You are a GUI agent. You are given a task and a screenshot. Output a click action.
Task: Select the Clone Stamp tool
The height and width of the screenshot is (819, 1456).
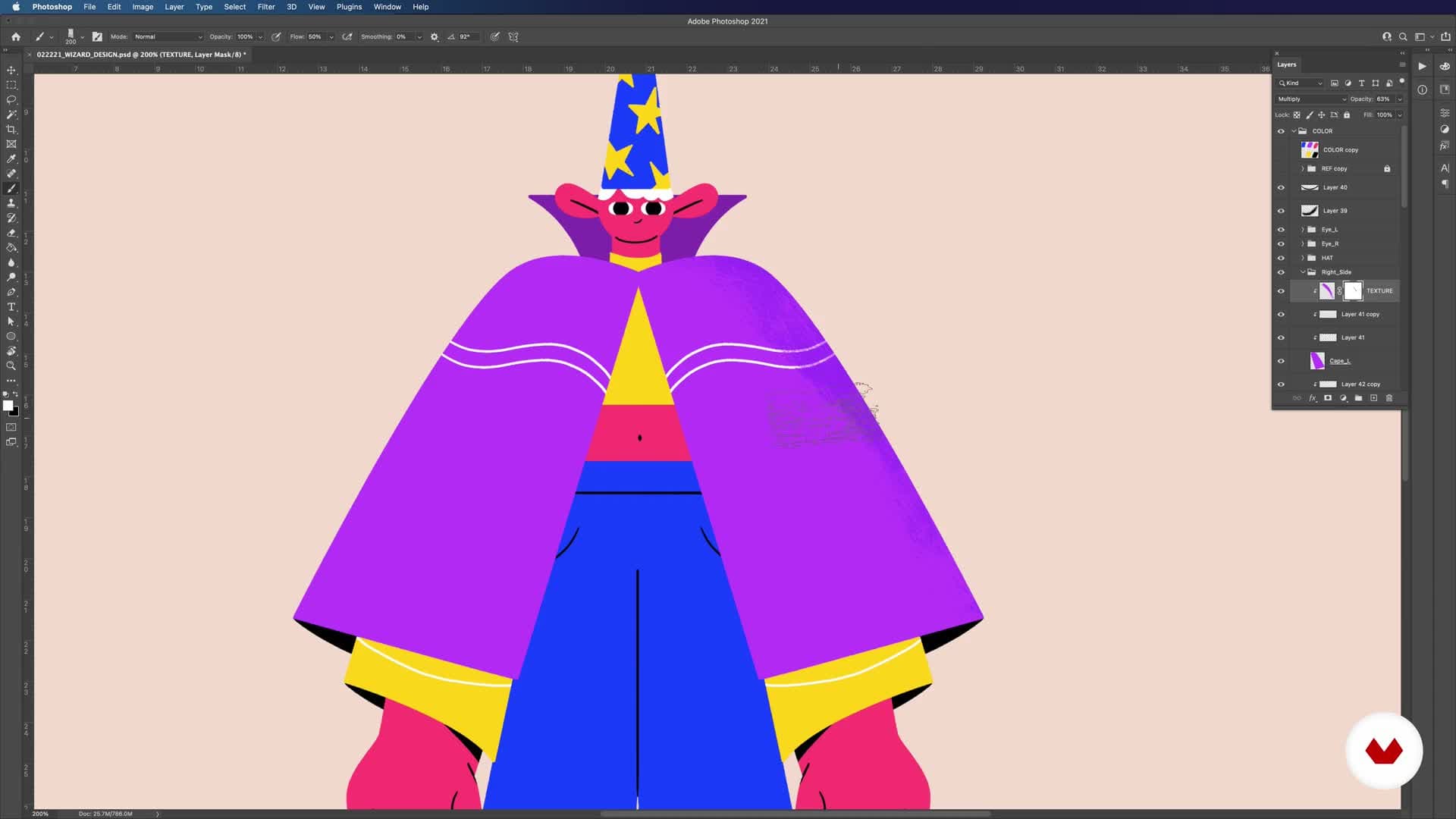tap(11, 203)
